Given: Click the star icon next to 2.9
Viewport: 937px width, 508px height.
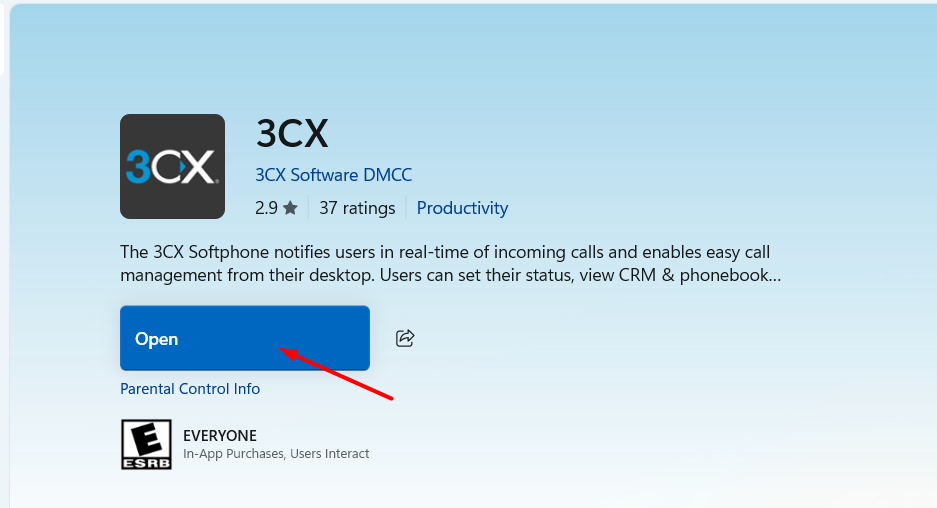Looking at the screenshot, I should click(290, 208).
